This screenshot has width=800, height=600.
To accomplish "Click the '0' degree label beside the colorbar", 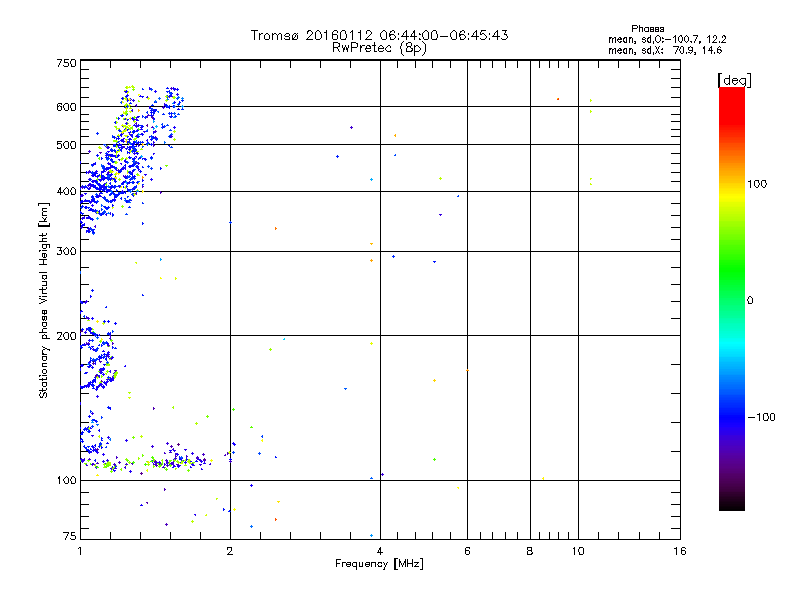I will (750, 301).
